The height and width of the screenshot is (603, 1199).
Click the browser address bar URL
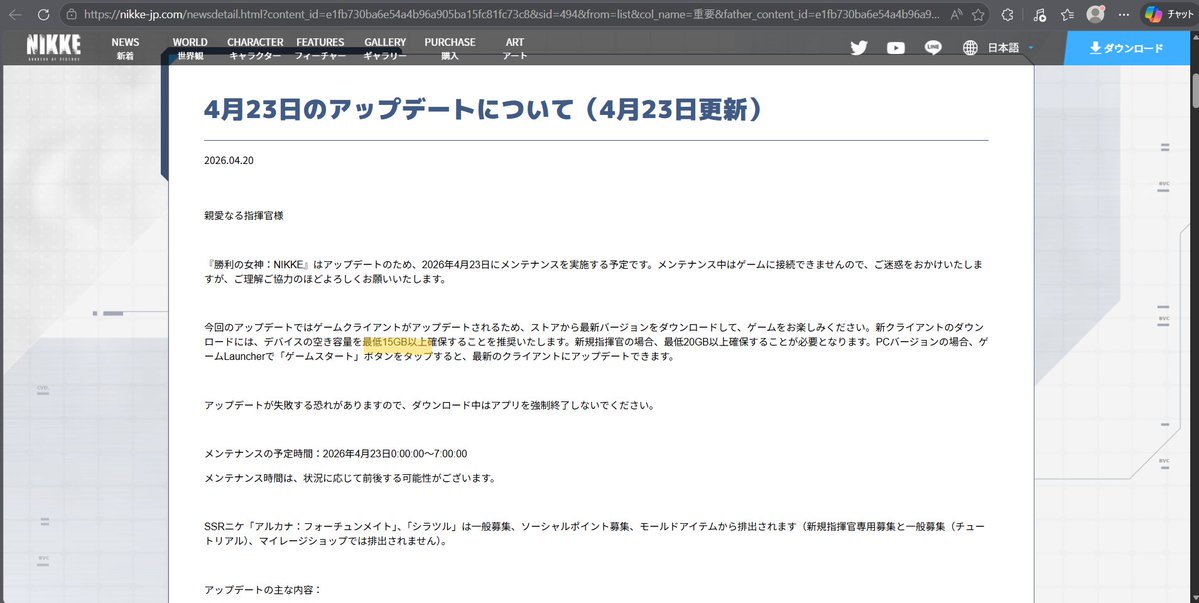pos(512,15)
